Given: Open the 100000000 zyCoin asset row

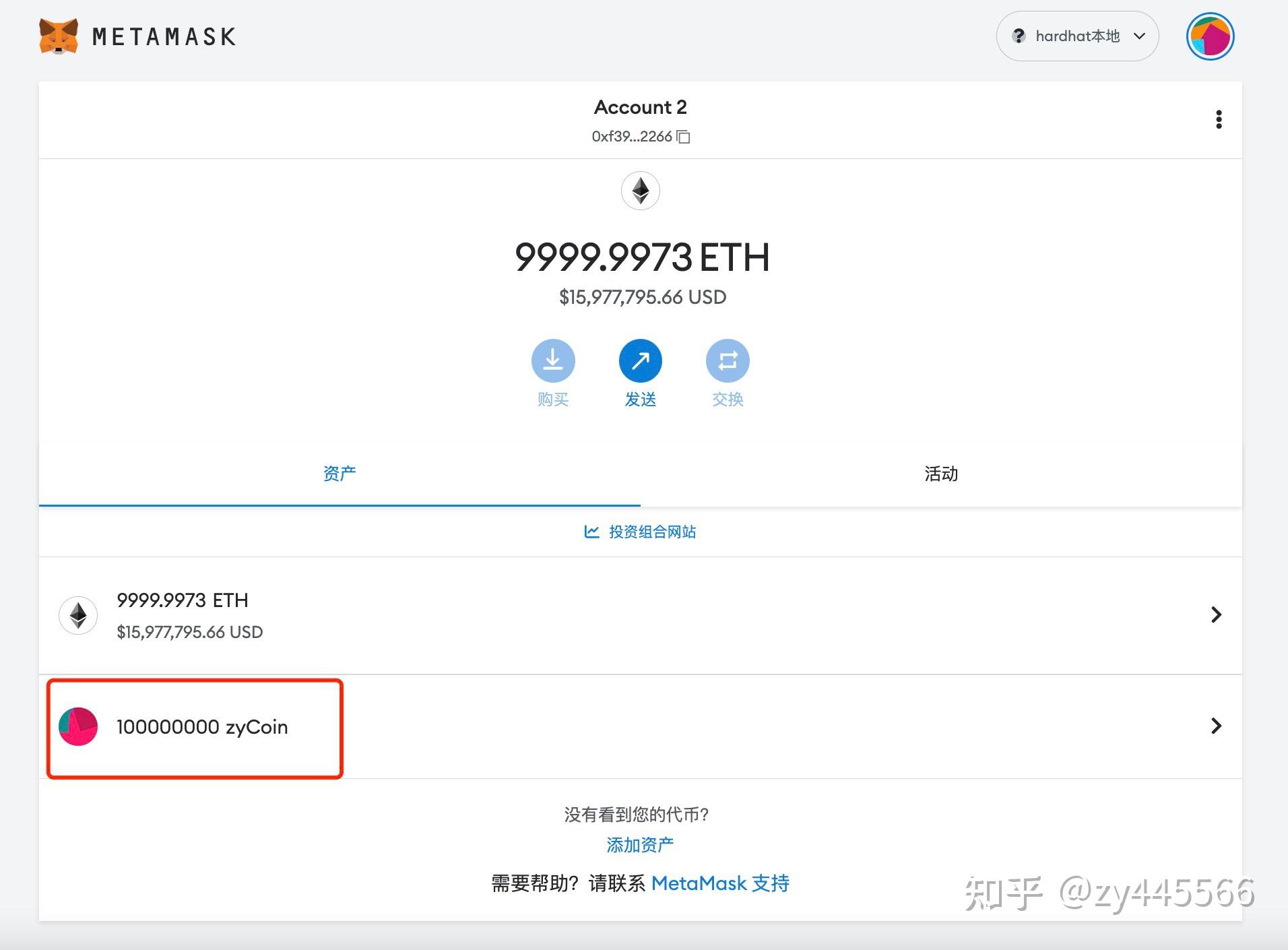Looking at the screenshot, I should coord(640,726).
